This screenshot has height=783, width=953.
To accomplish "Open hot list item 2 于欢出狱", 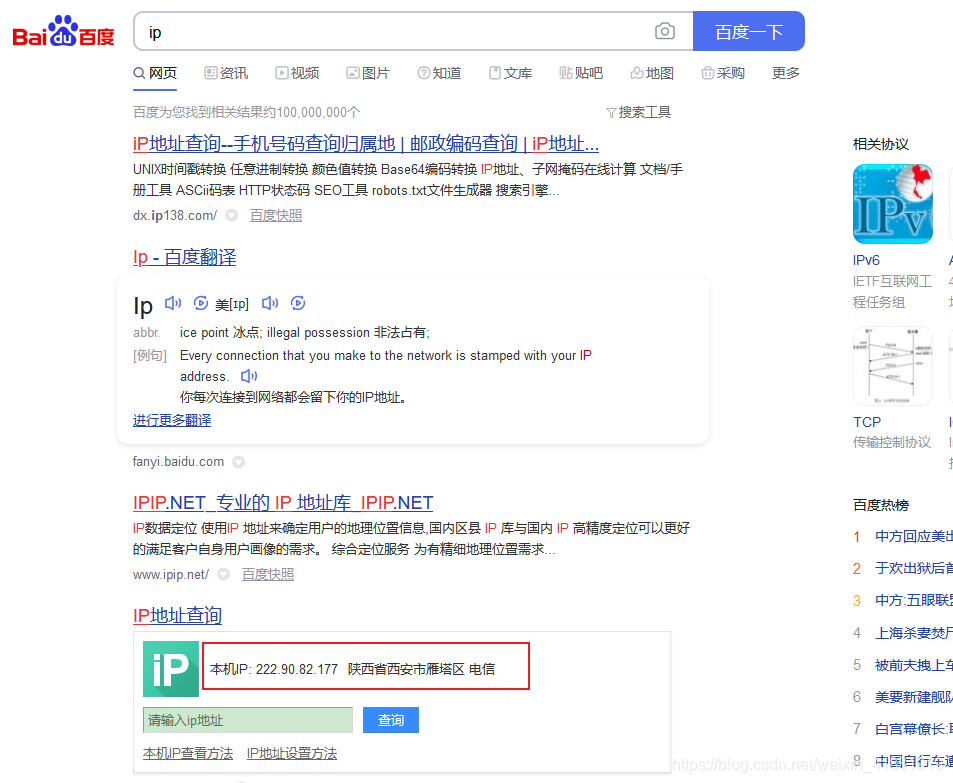I will click(913, 568).
